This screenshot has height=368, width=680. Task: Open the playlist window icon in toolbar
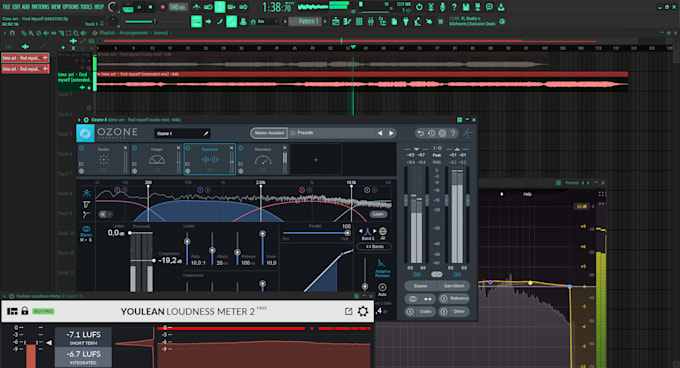336,21
